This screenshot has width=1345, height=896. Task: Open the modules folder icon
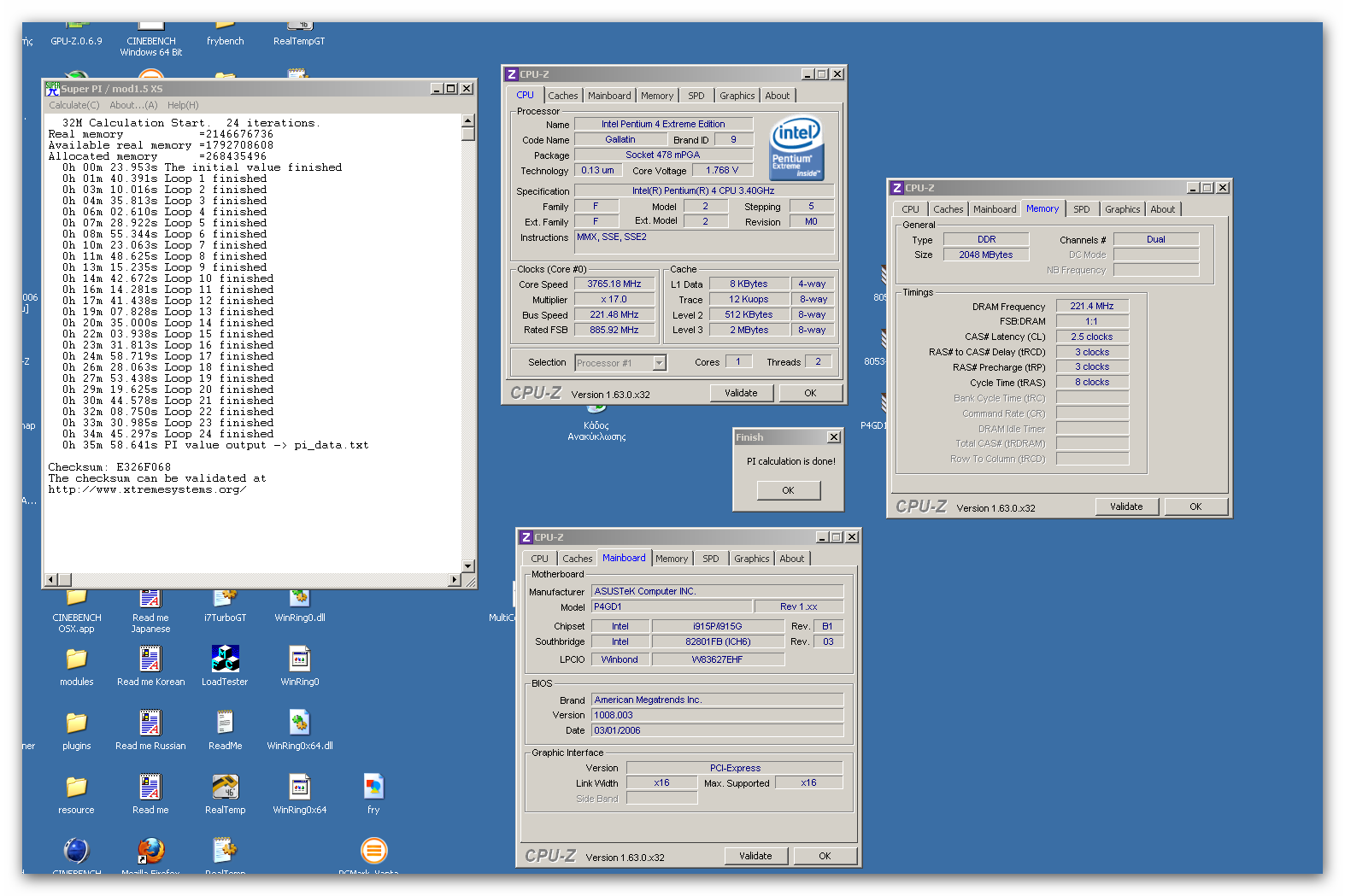(x=76, y=659)
